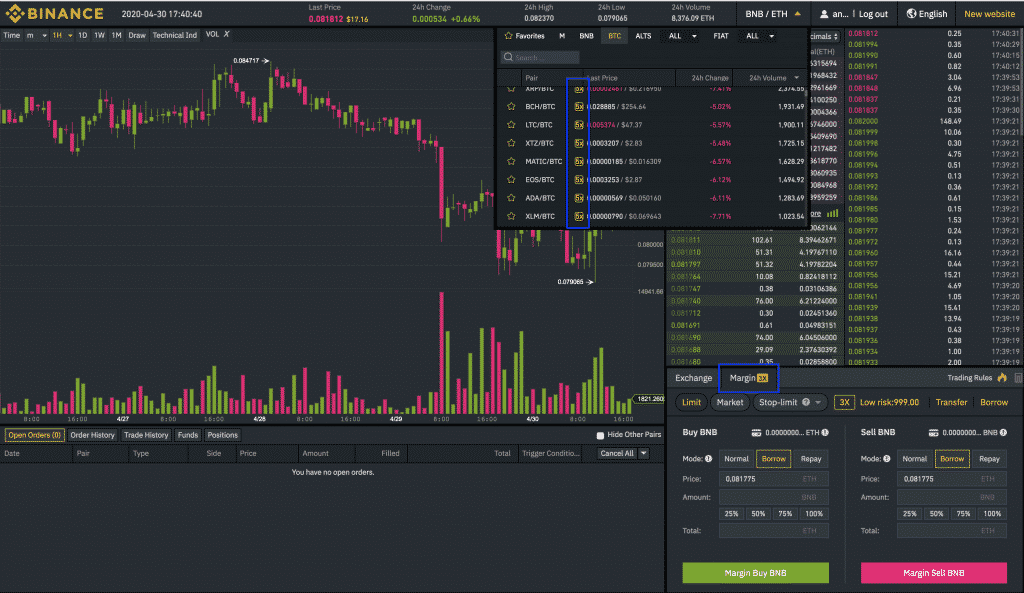Viewport: 1024px width, 593px height.
Task: Open the calculator icon beside Trading Rules
Action: pos(1017,377)
